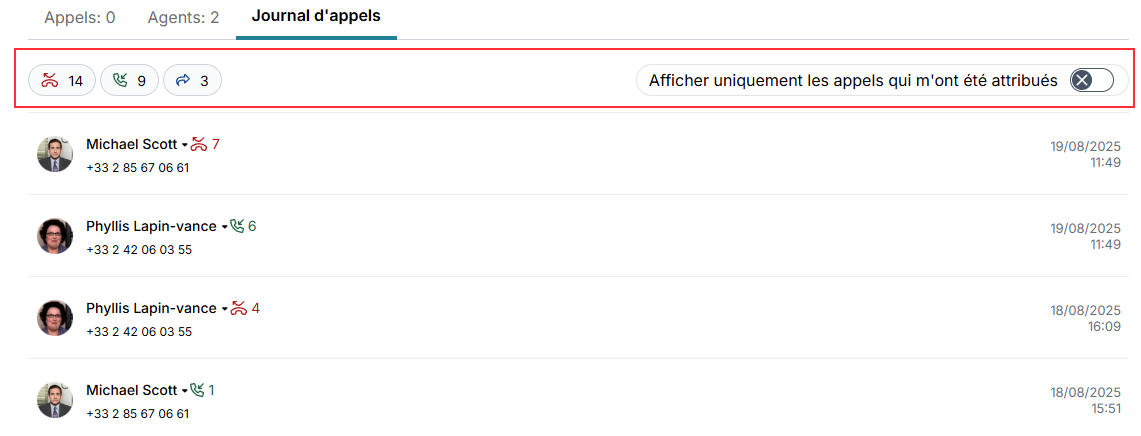
Task: Click Michael Scott's avatar in first entry
Action: 55,154
